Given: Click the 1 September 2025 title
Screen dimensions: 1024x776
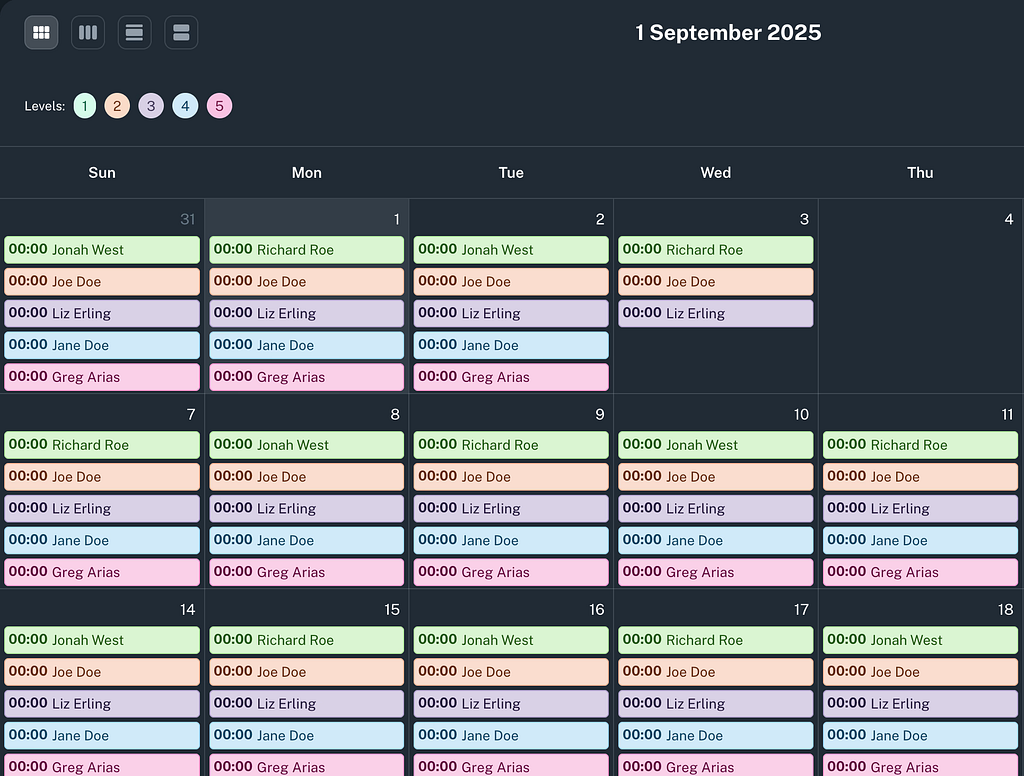Looking at the screenshot, I should pos(728,33).
